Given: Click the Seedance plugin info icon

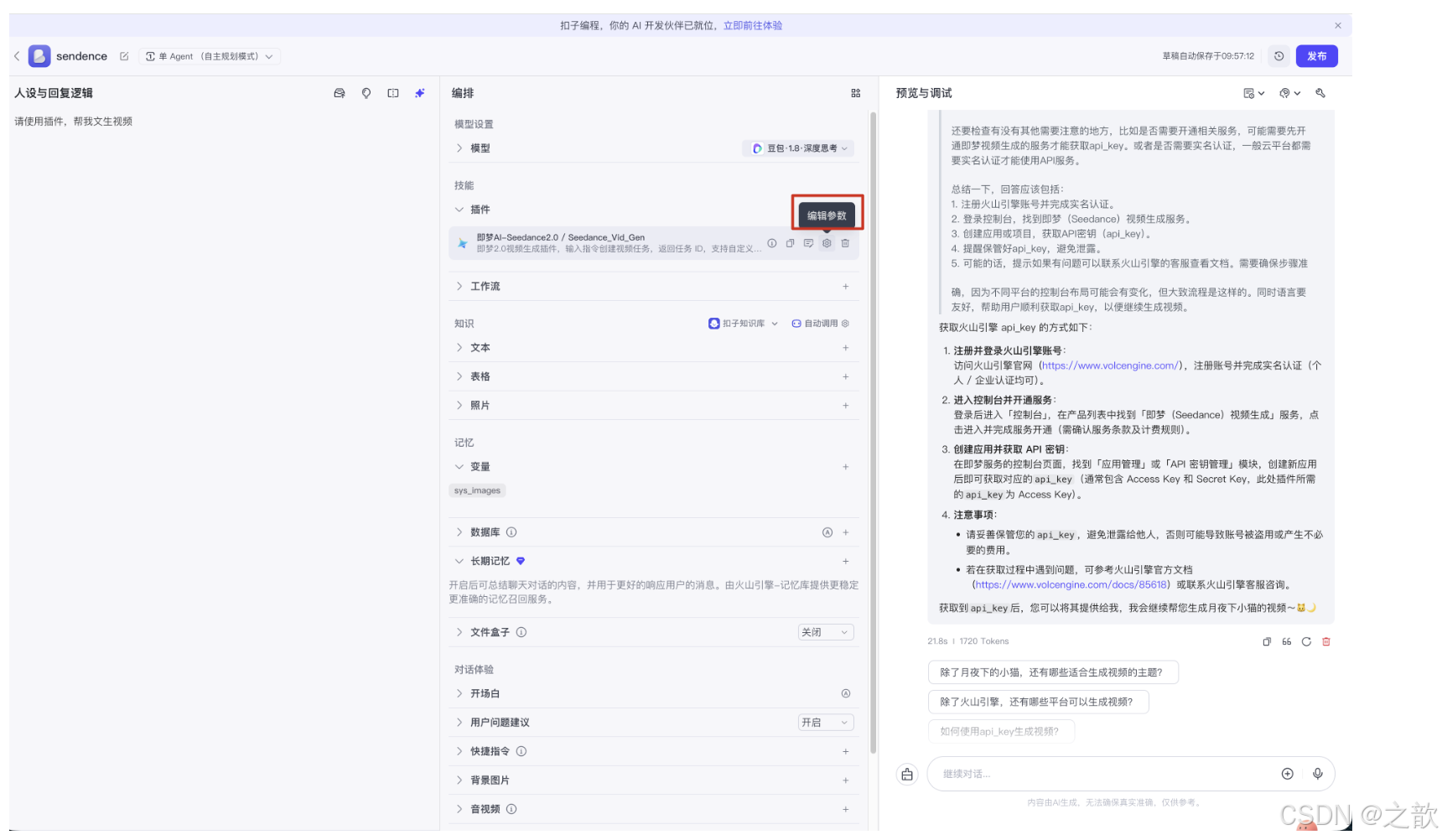Looking at the screenshot, I should coord(771,243).
